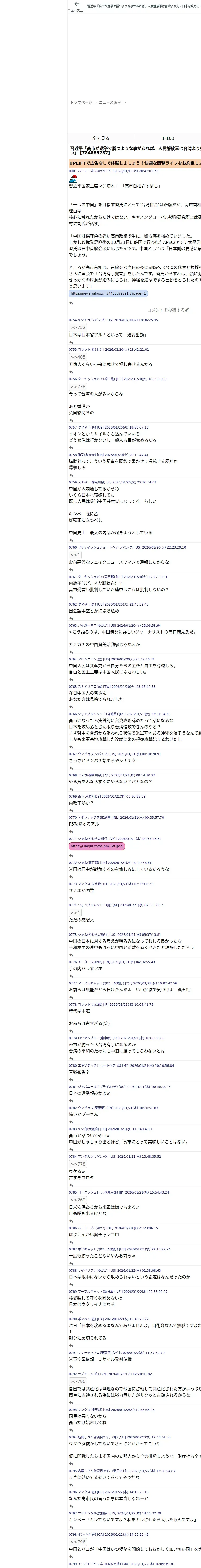Click the reply arrow under post 0780

71,1079
